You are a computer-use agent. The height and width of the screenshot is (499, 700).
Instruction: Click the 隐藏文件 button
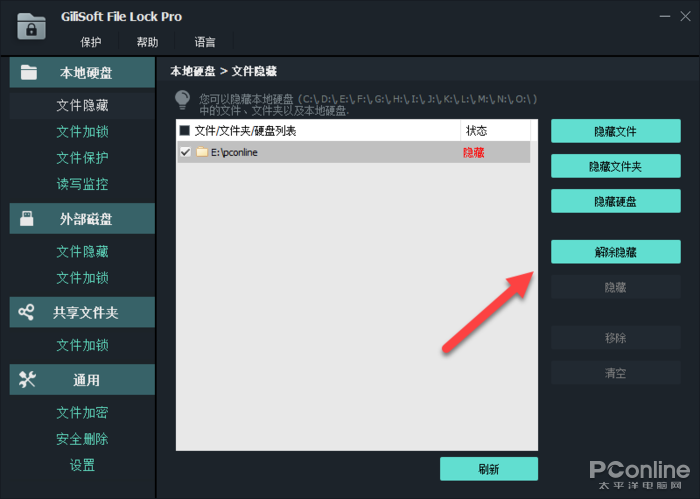click(615, 132)
